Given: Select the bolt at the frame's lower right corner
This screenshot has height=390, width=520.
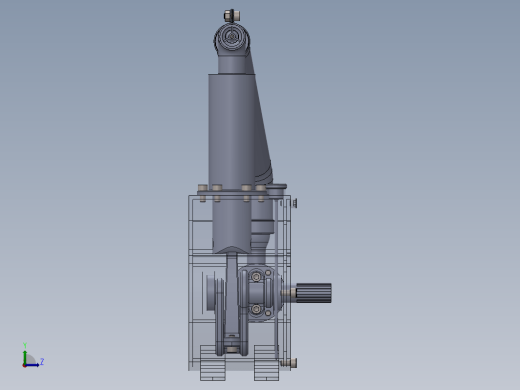Looking at the screenshot, I should click(289, 363).
